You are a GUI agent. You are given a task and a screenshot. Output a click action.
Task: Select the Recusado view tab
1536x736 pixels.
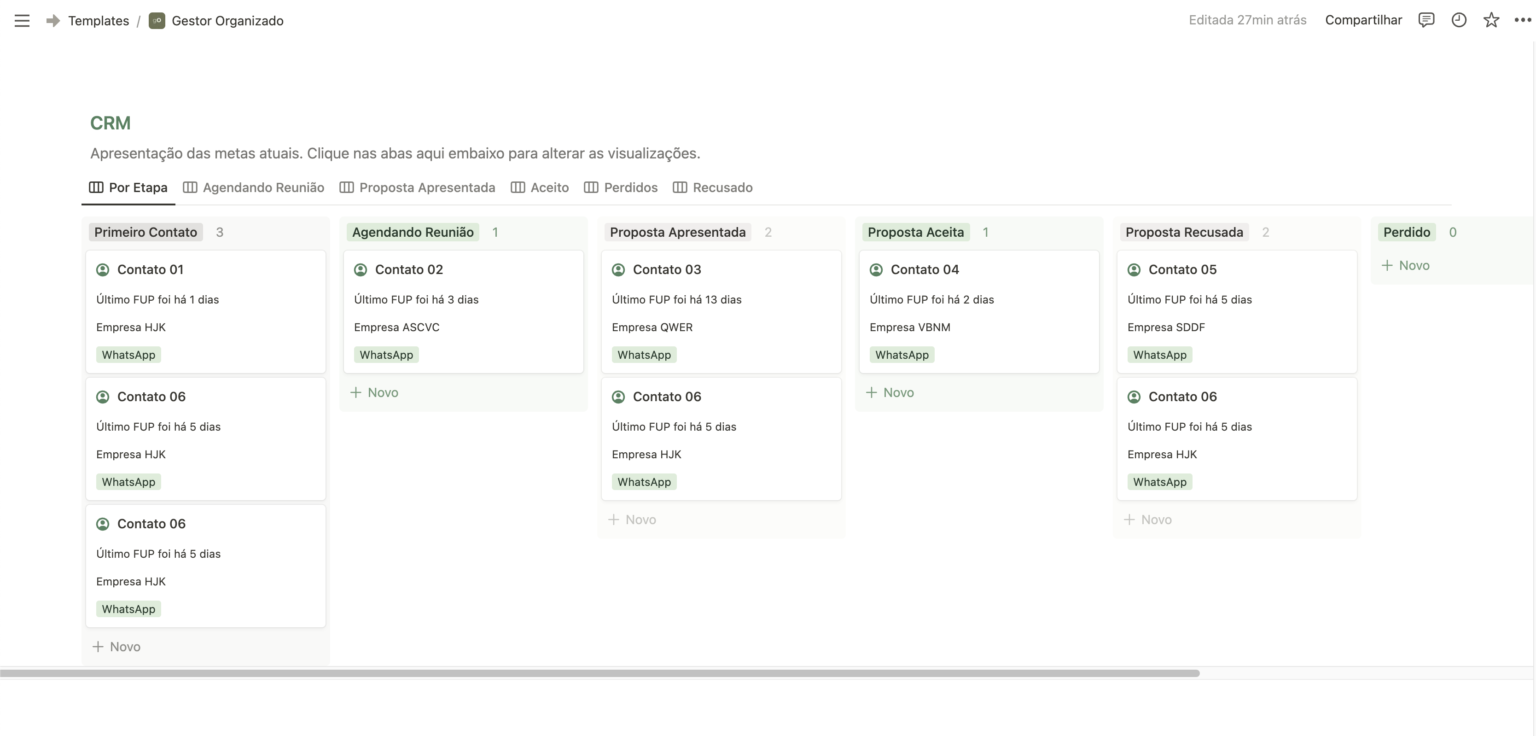coord(712,187)
